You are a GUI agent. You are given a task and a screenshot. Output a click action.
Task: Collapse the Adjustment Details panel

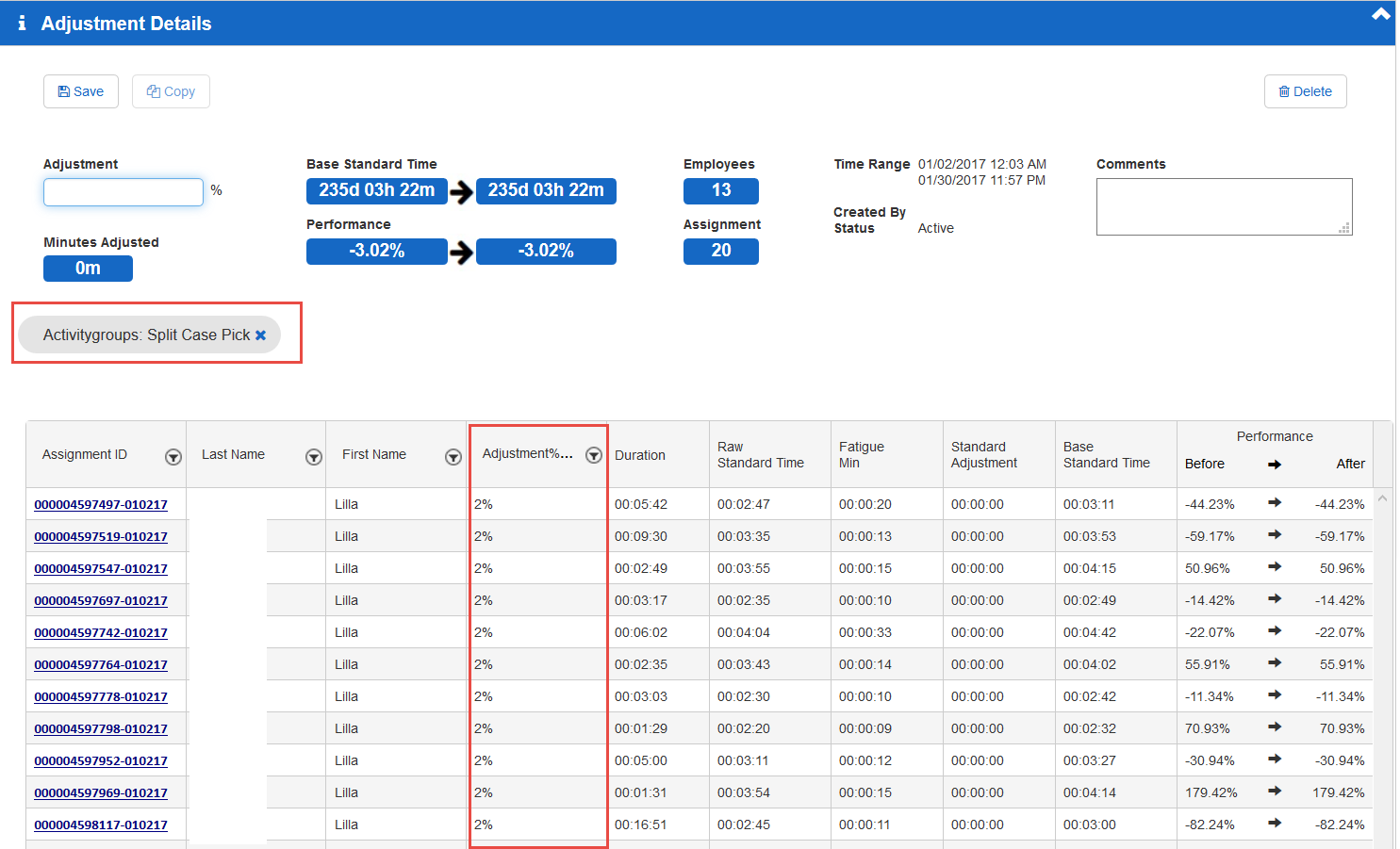[x=1380, y=14]
